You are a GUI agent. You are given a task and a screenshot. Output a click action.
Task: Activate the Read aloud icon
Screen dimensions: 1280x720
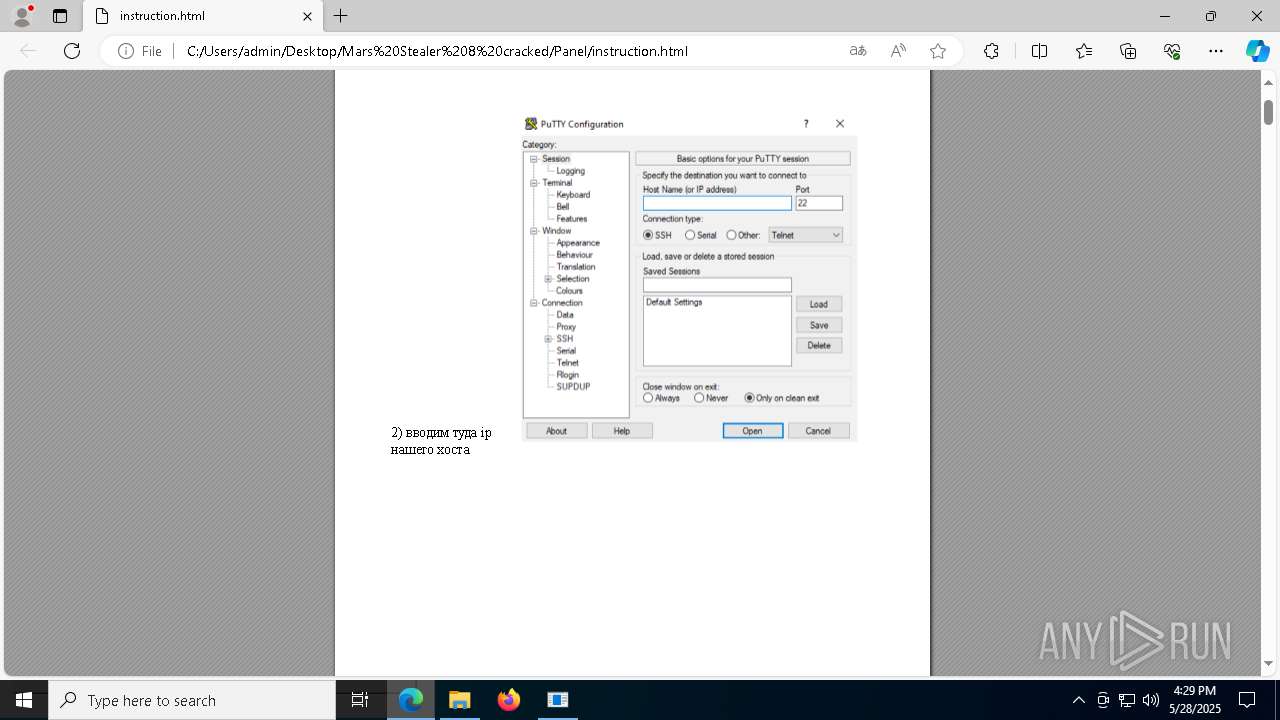(x=898, y=51)
